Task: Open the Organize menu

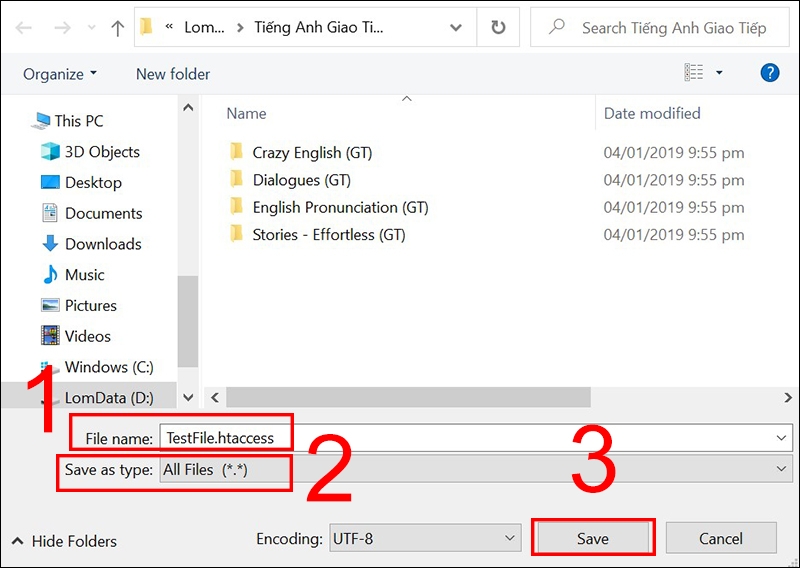Action: tap(60, 74)
